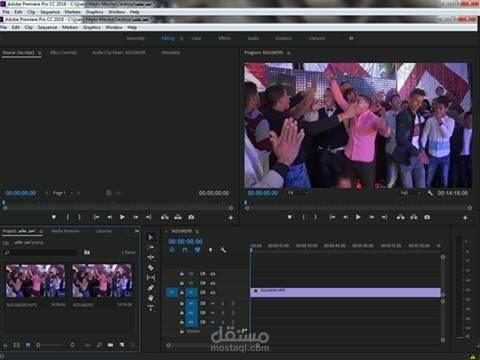Screen dimensions: 480x360
Task: Hide top video track output eye
Action: (x=213, y=274)
